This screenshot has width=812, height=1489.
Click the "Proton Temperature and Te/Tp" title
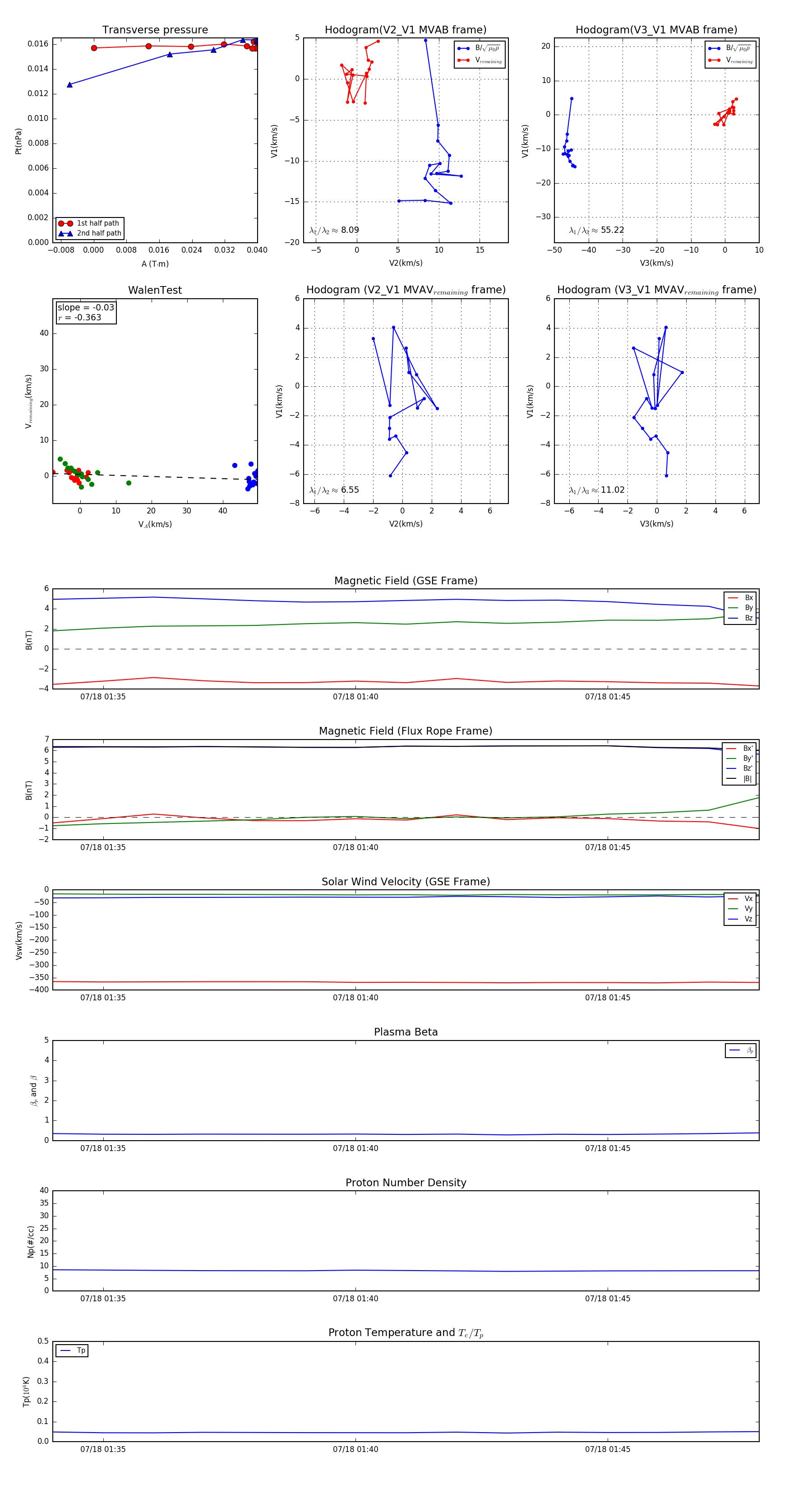tap(406, 1333)
